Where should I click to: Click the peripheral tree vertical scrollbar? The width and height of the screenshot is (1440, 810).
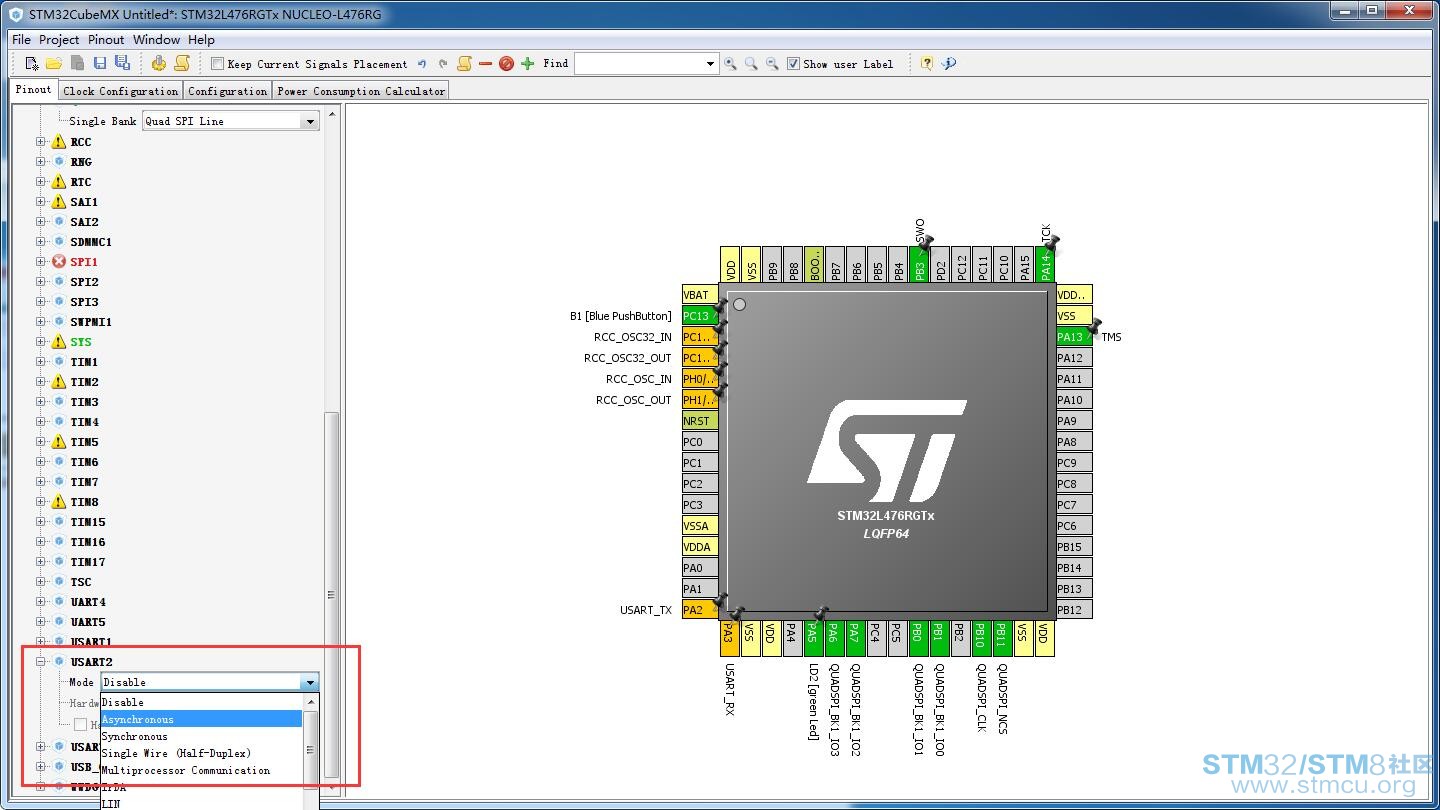(x=332, y=595)
